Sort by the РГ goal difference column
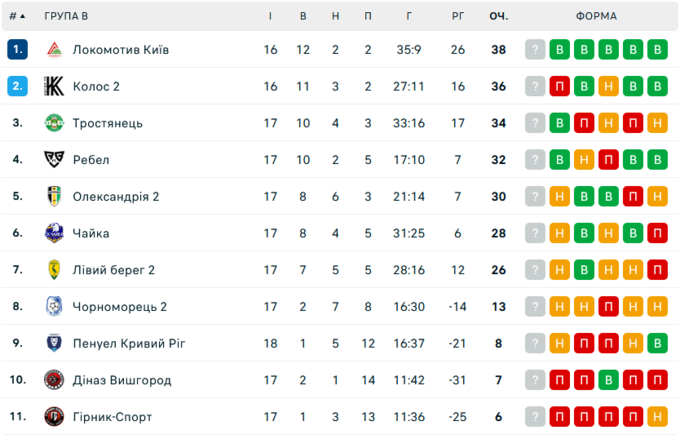 coord(458,16)
